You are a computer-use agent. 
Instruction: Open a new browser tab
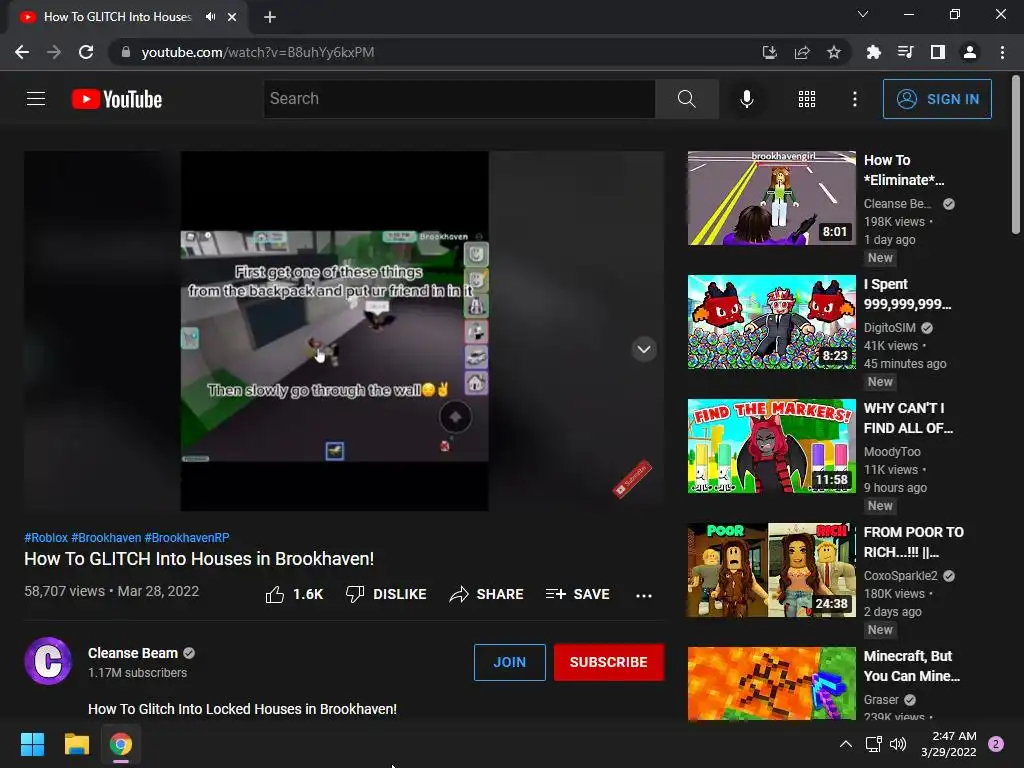click(270, 17)
